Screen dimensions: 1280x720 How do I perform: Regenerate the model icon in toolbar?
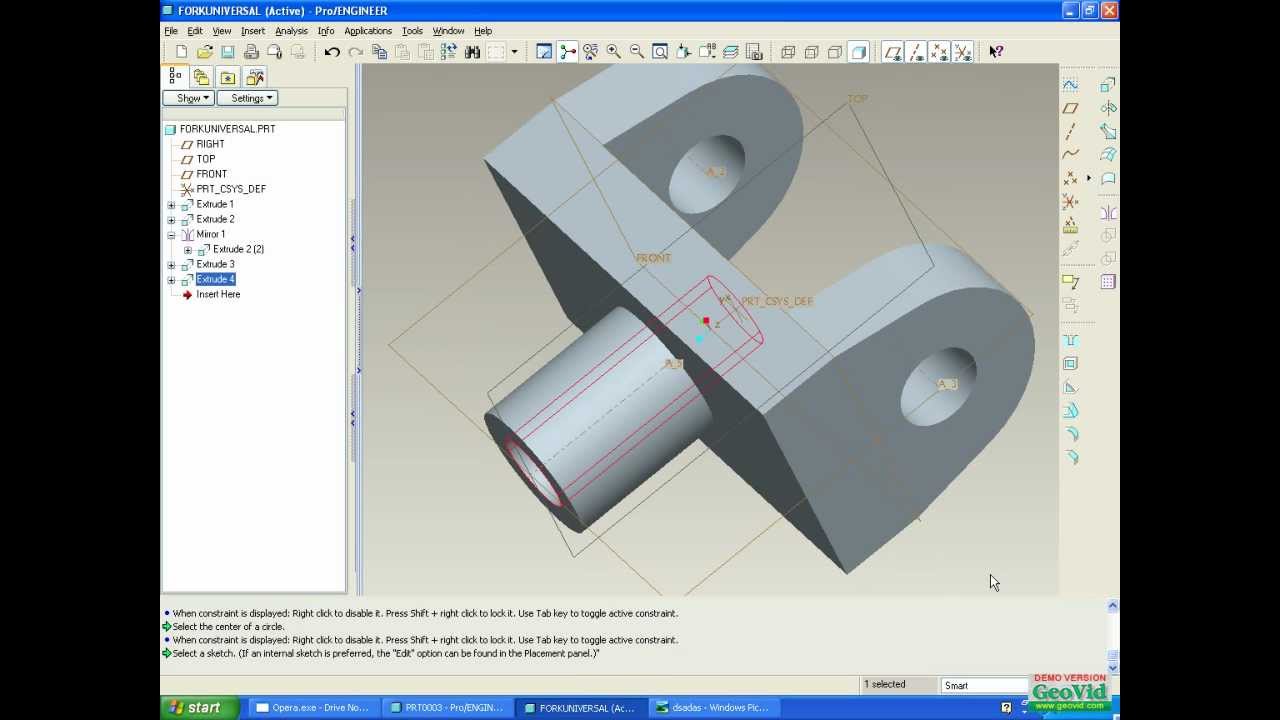point(449,52)
